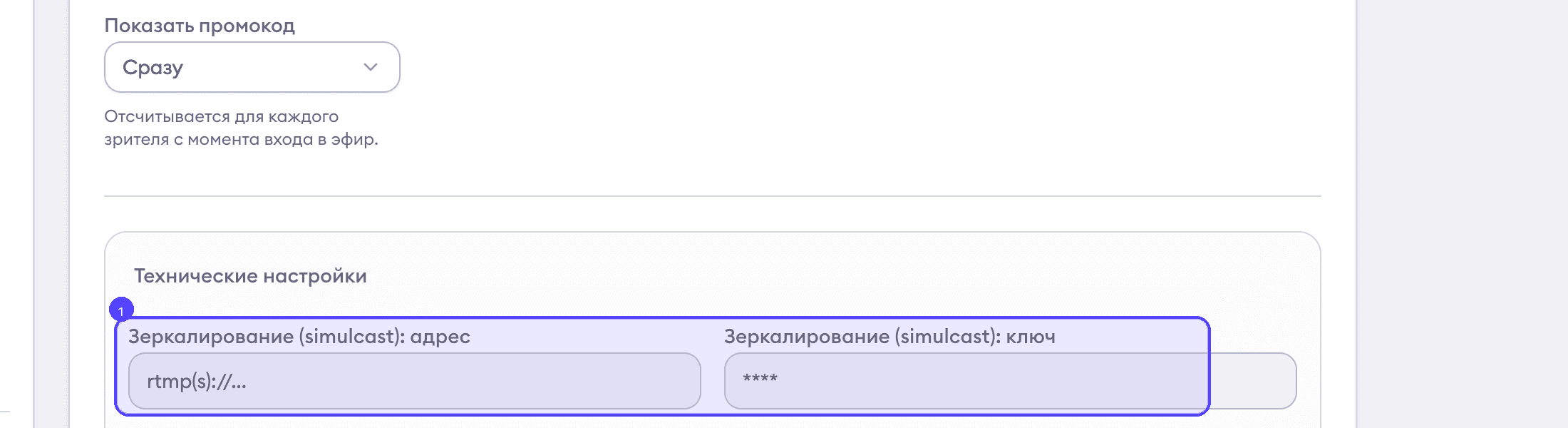Screen dimensions: 1568x428
Task: Click the viewer countdown description text
Action: (x=242, y=128)
